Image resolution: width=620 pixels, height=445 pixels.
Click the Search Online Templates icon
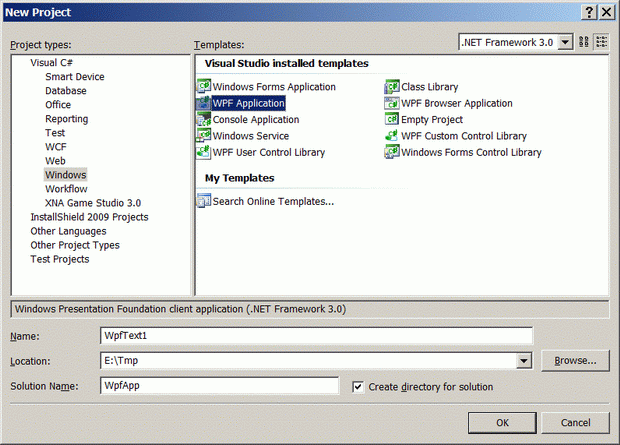click(204, 201)
